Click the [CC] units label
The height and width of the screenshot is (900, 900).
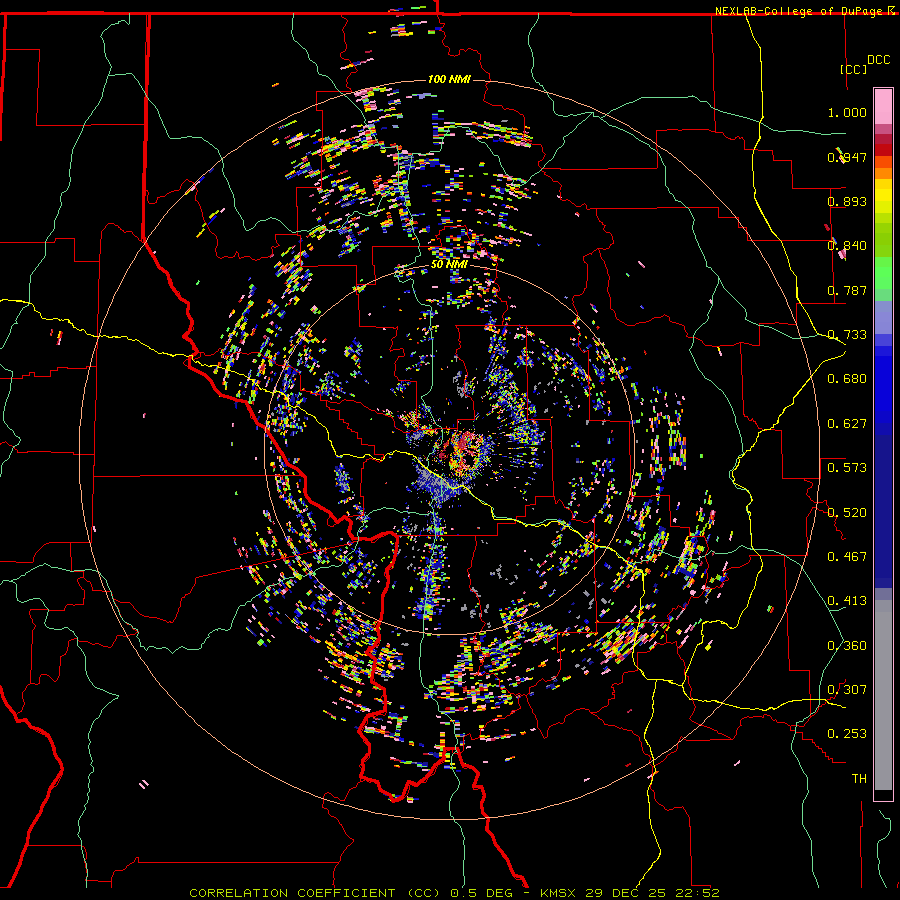[x=854, y=69]
